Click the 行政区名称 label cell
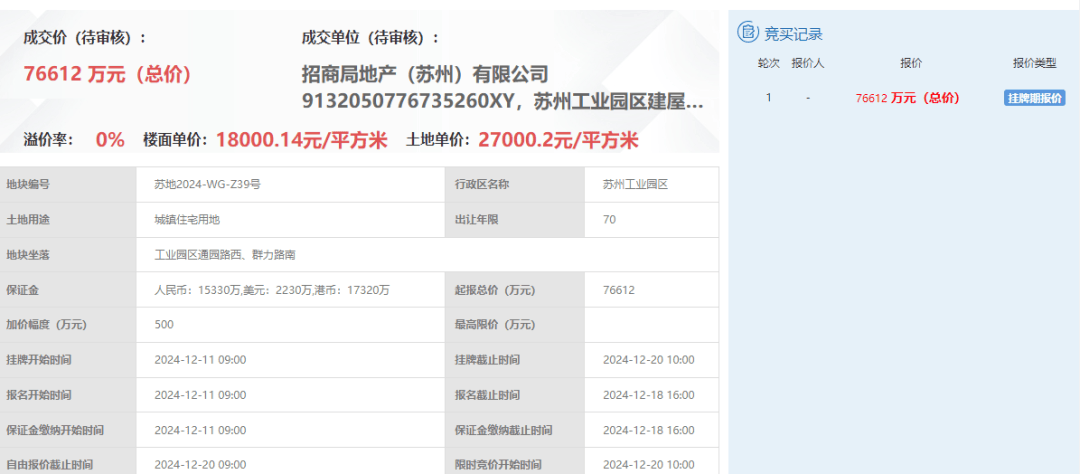Screen dimensions: 1080x474 [515, 185]
